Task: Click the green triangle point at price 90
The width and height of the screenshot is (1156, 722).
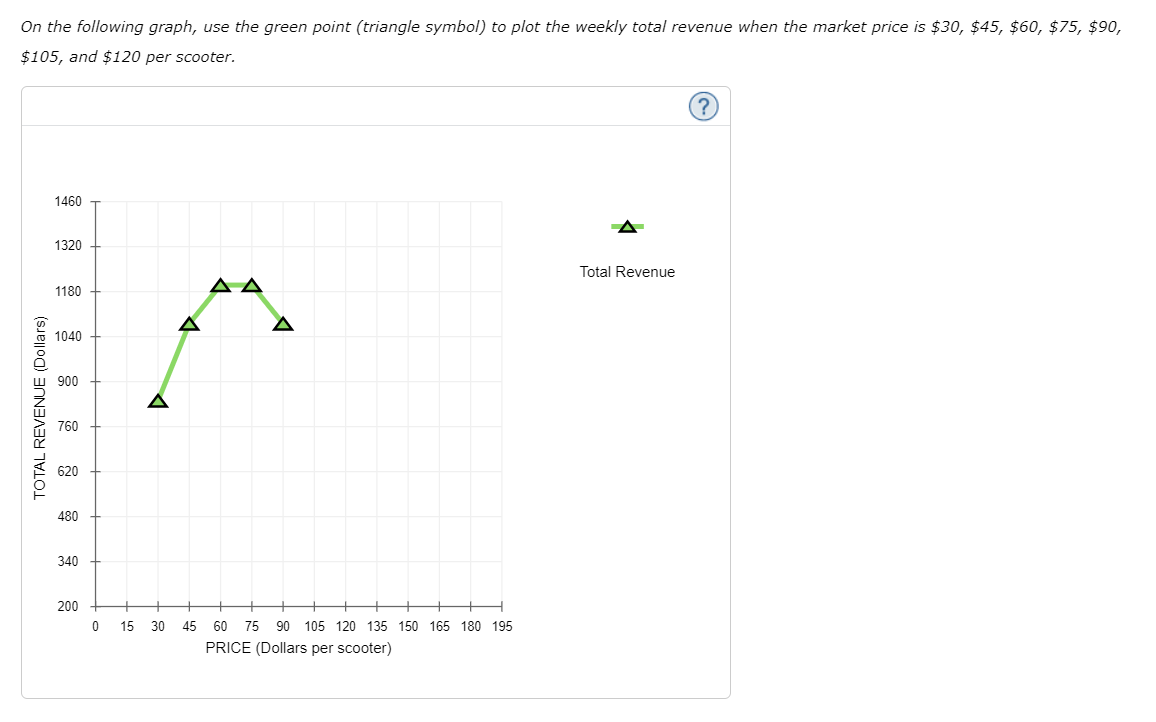Action: tap(282, 322)
